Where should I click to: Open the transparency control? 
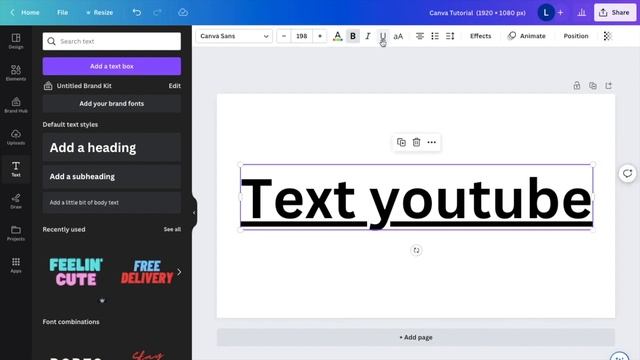click(x=607, y=36)
